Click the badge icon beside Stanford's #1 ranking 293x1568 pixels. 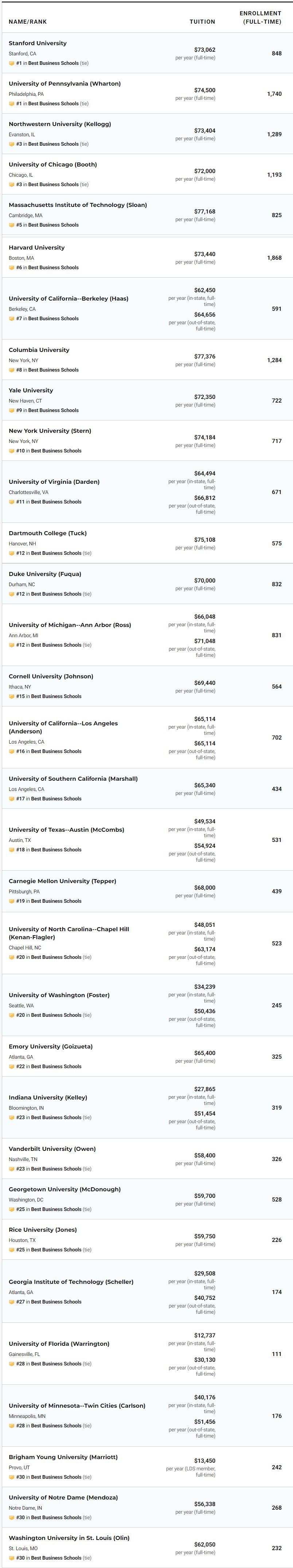12,63
